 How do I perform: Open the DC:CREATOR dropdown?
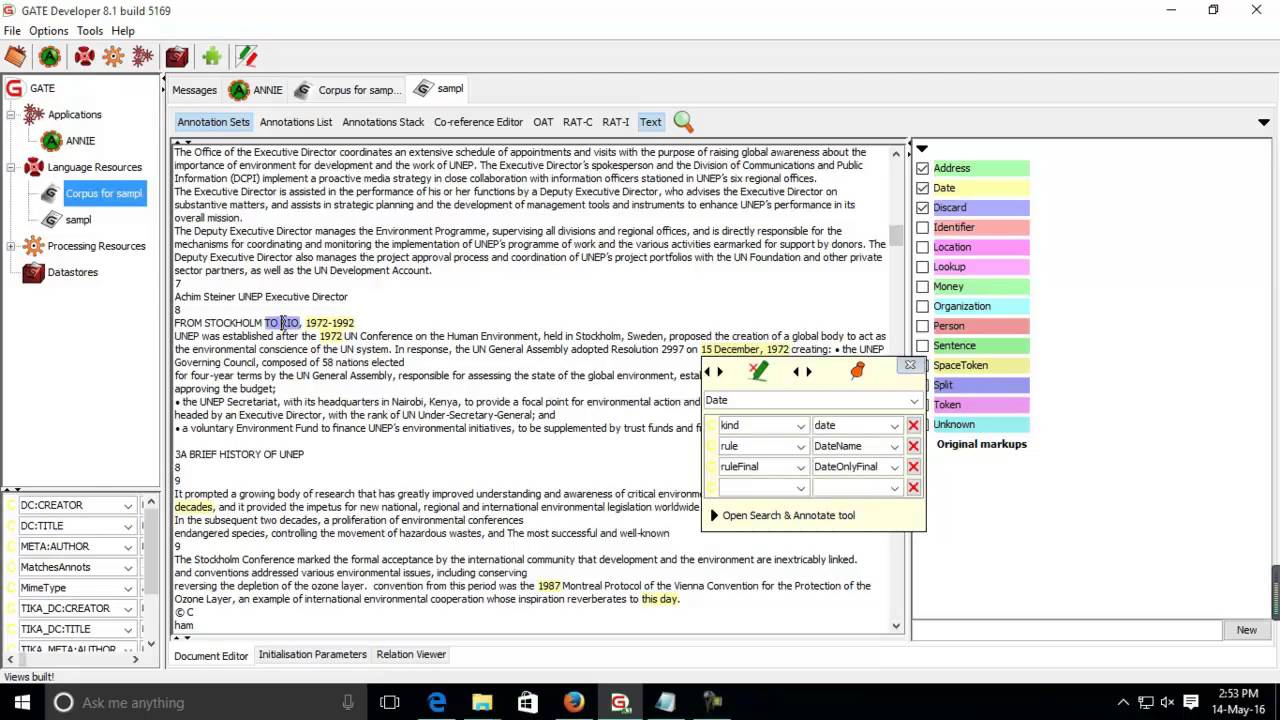pyautogui.click(x=128, y=506)
